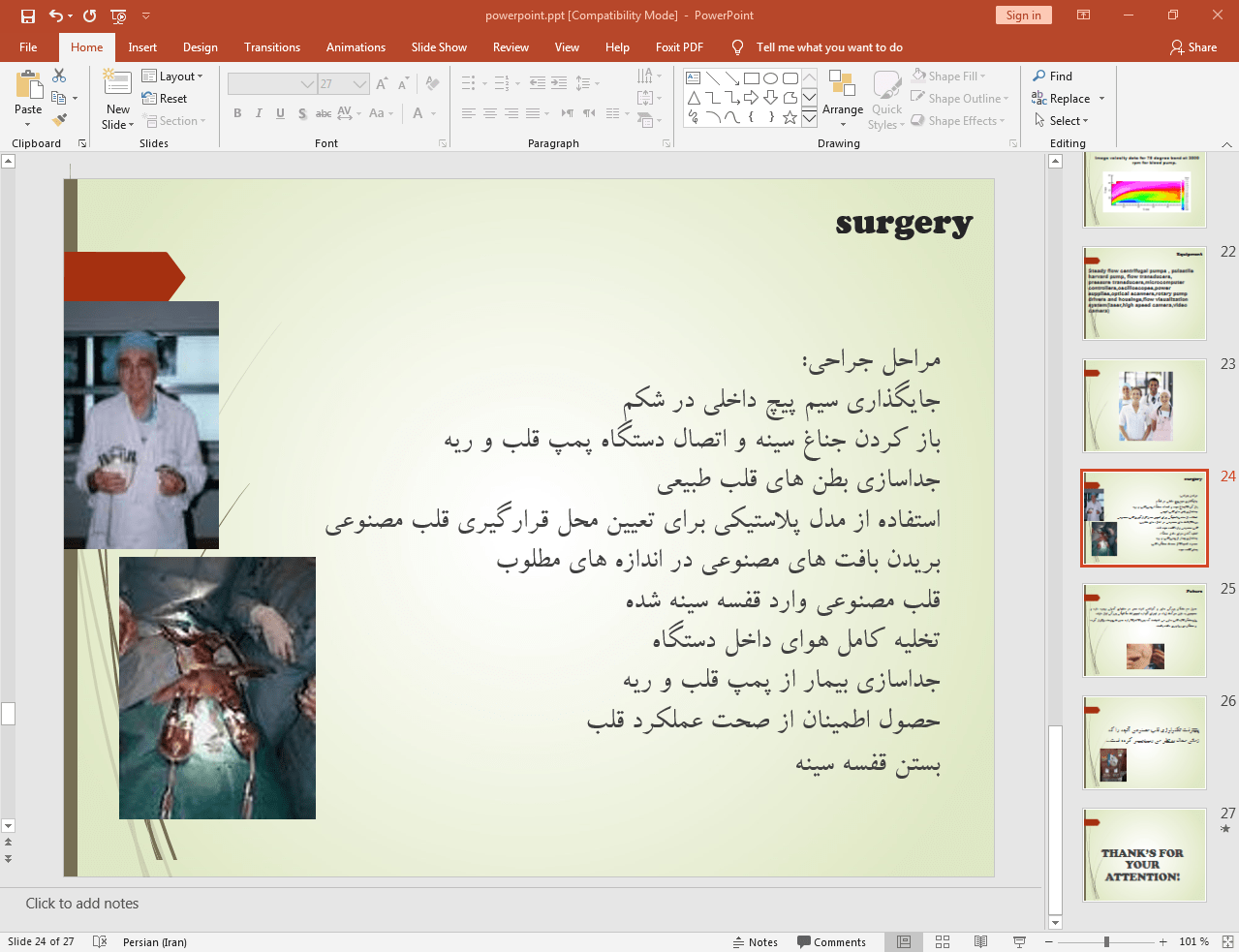Image resolution: width=1239 pixels, height=952 pixels.
Task: Click the Tell me what you want search box
Action: (828, 47)
